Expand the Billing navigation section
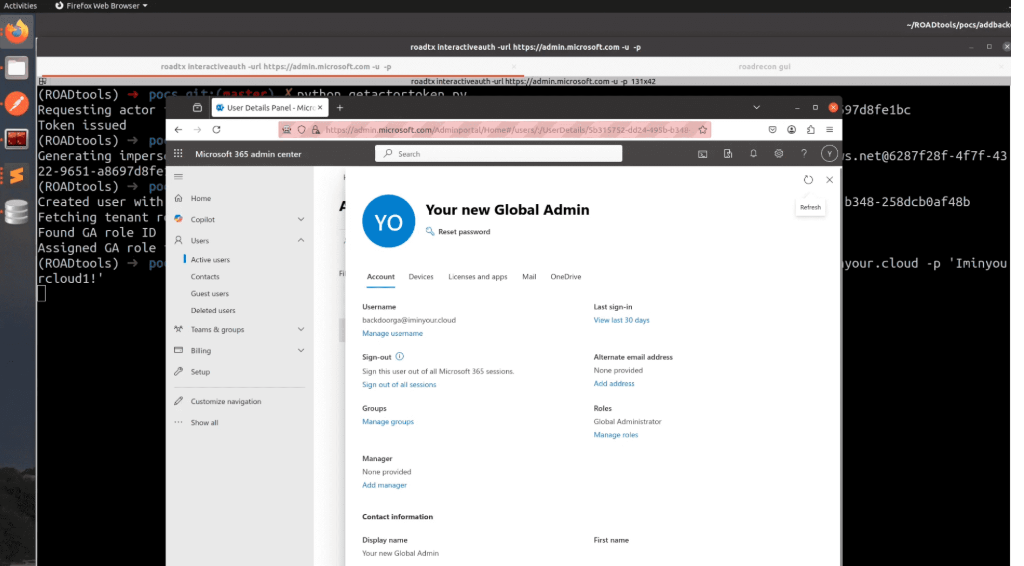The image size is (1024, 566). click(x=301, y=350)
